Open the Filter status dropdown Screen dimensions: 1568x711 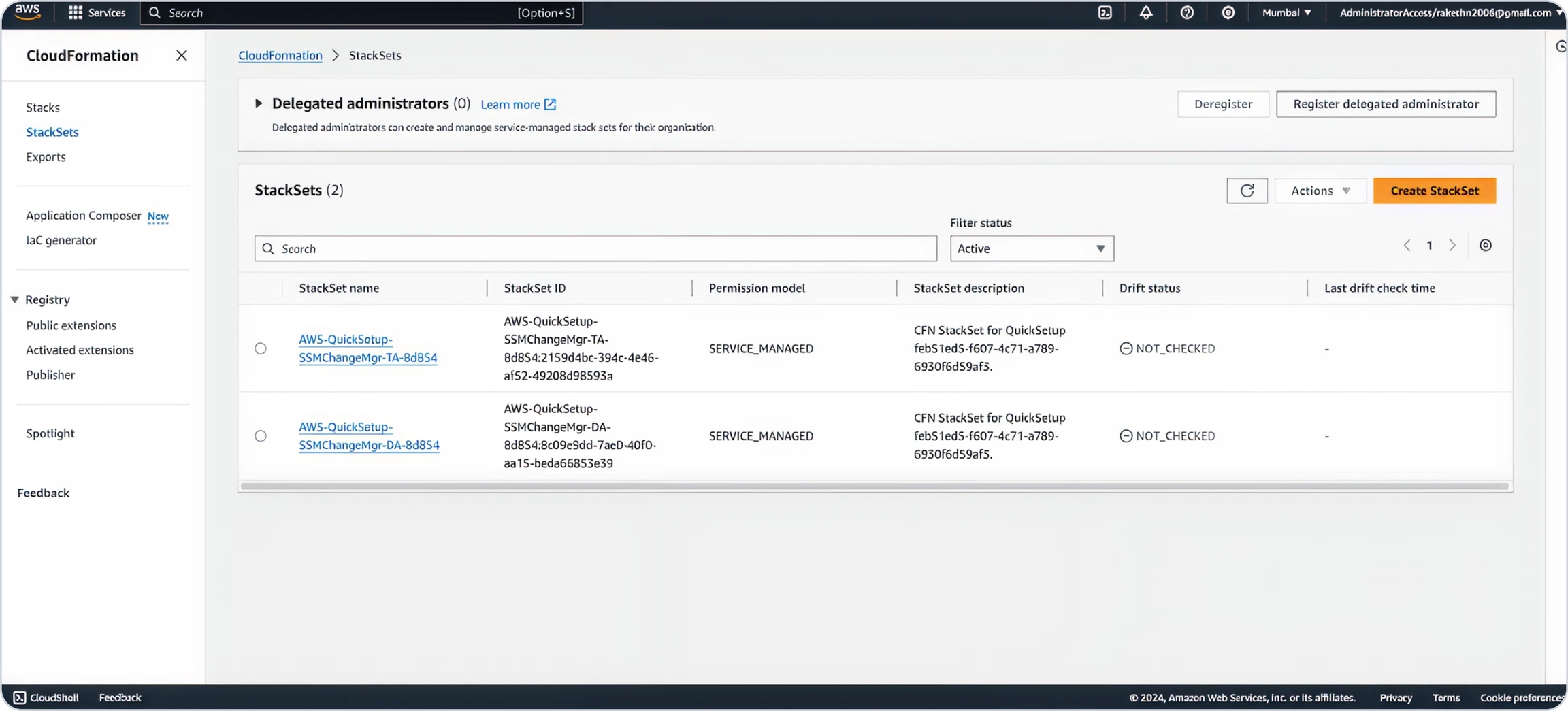pyautogui.click(x=1032, y=248)
